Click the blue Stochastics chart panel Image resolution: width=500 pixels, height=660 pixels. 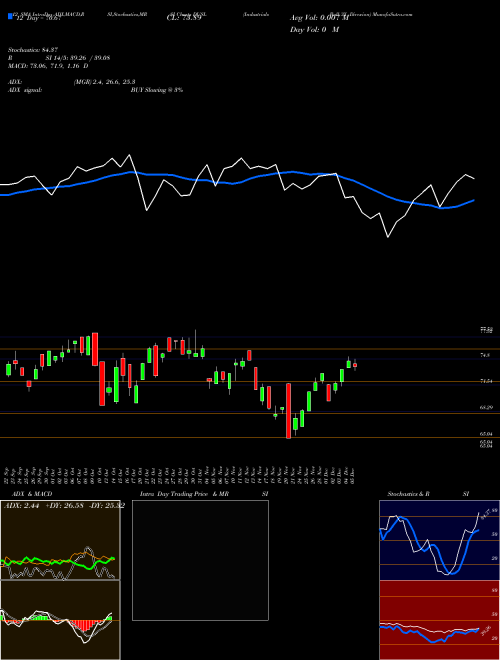pyautogui.click(x=439, y=540)
